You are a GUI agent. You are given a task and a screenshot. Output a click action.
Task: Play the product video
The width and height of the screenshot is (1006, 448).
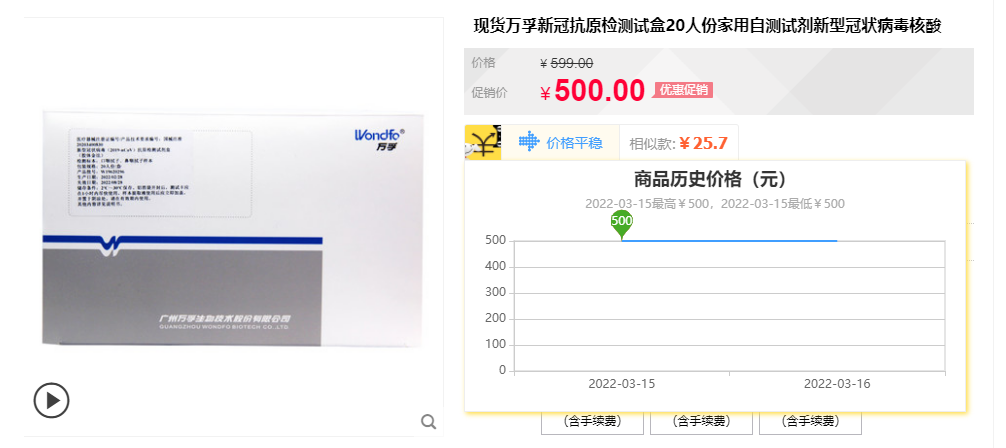(51, 401)
